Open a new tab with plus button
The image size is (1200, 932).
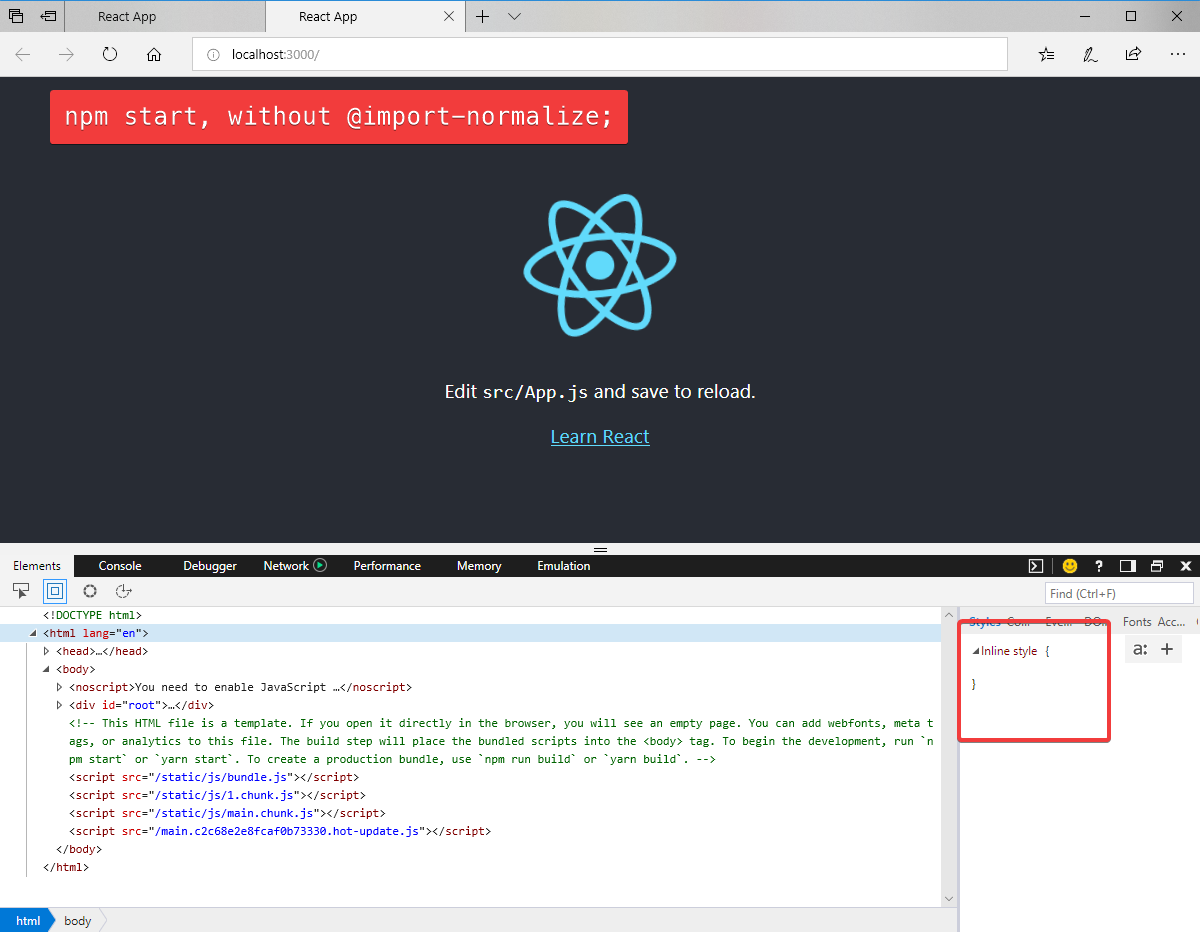(483, 16)
